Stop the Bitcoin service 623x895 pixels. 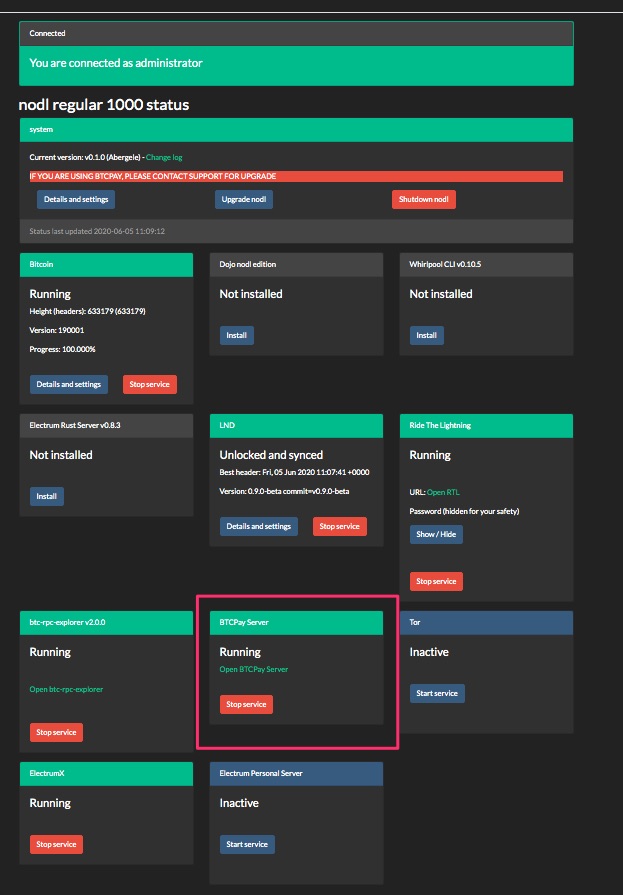150,384
